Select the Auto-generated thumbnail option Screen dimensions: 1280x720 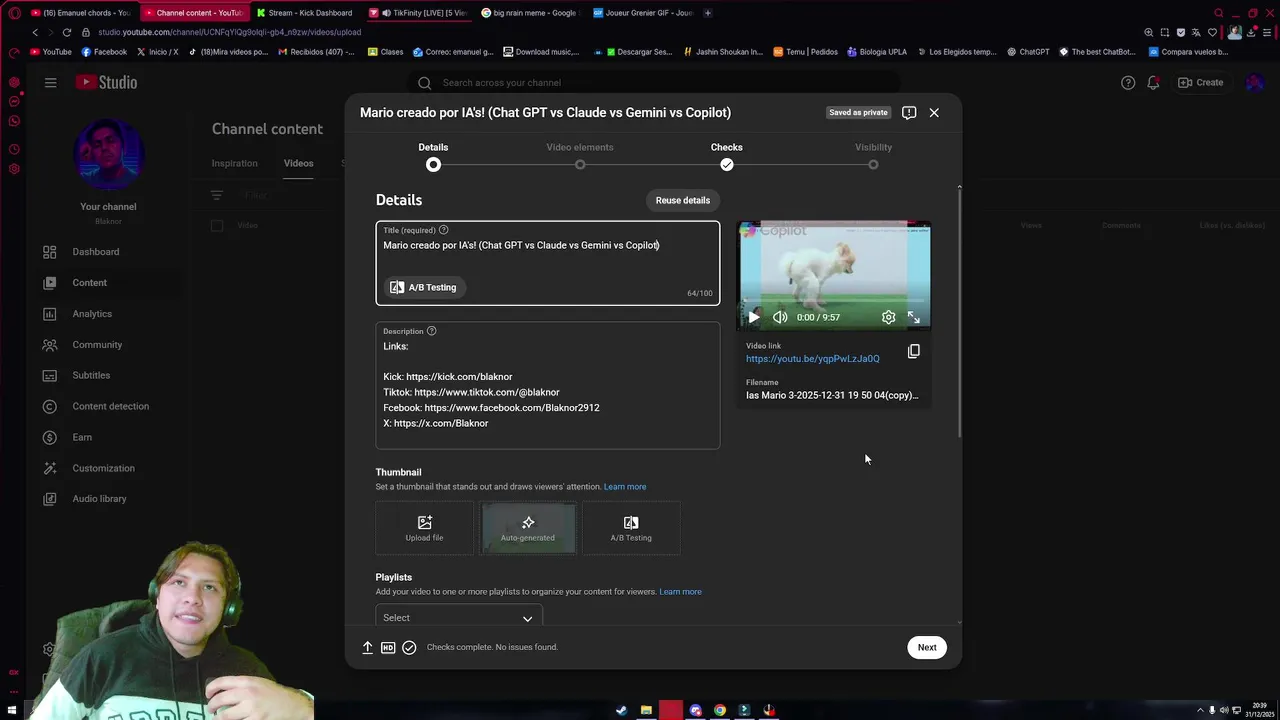pyautogui.click(x=528, y=528)
